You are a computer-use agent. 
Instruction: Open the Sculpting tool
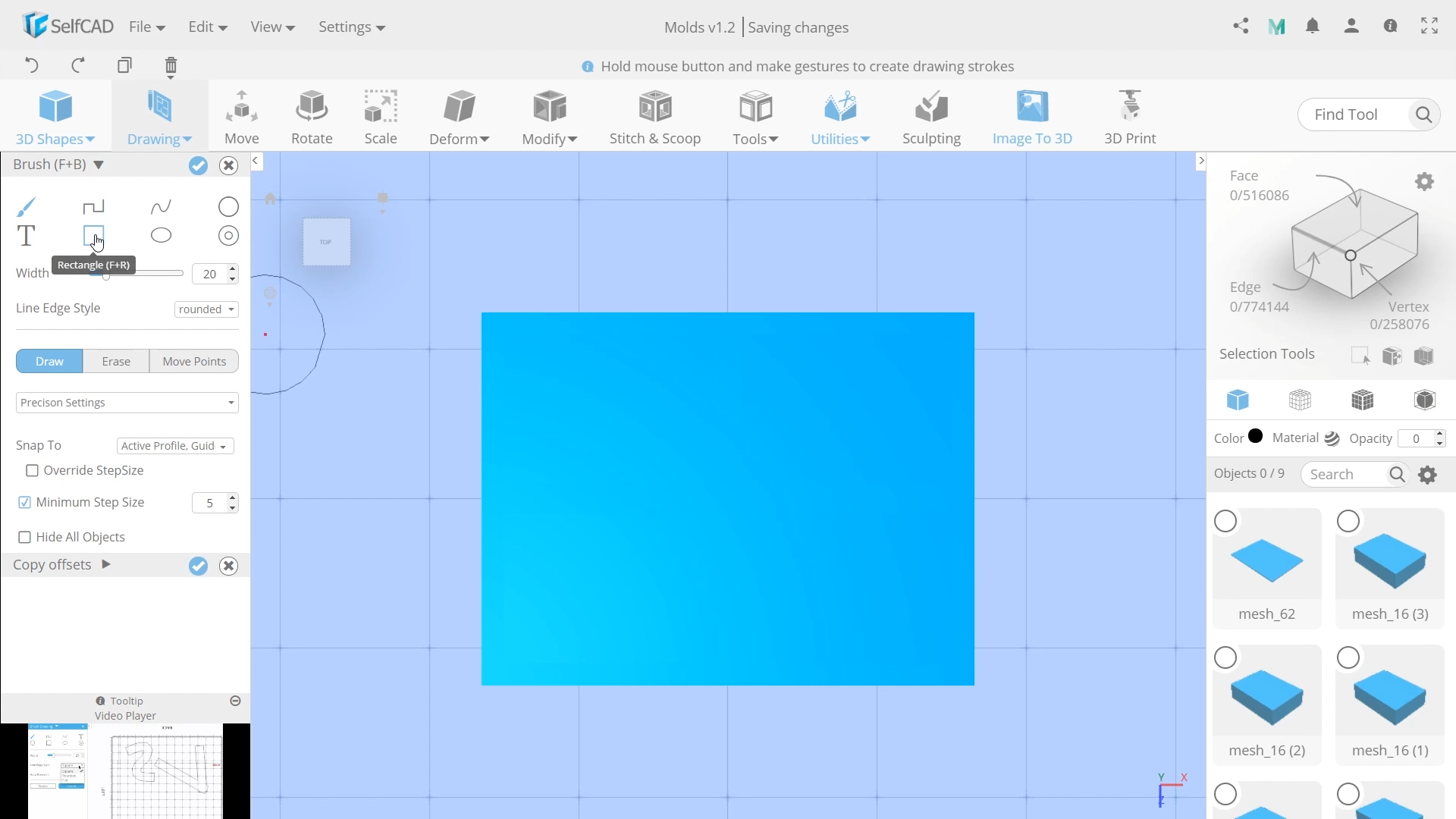pyautogui.click(x=931, y=117)
